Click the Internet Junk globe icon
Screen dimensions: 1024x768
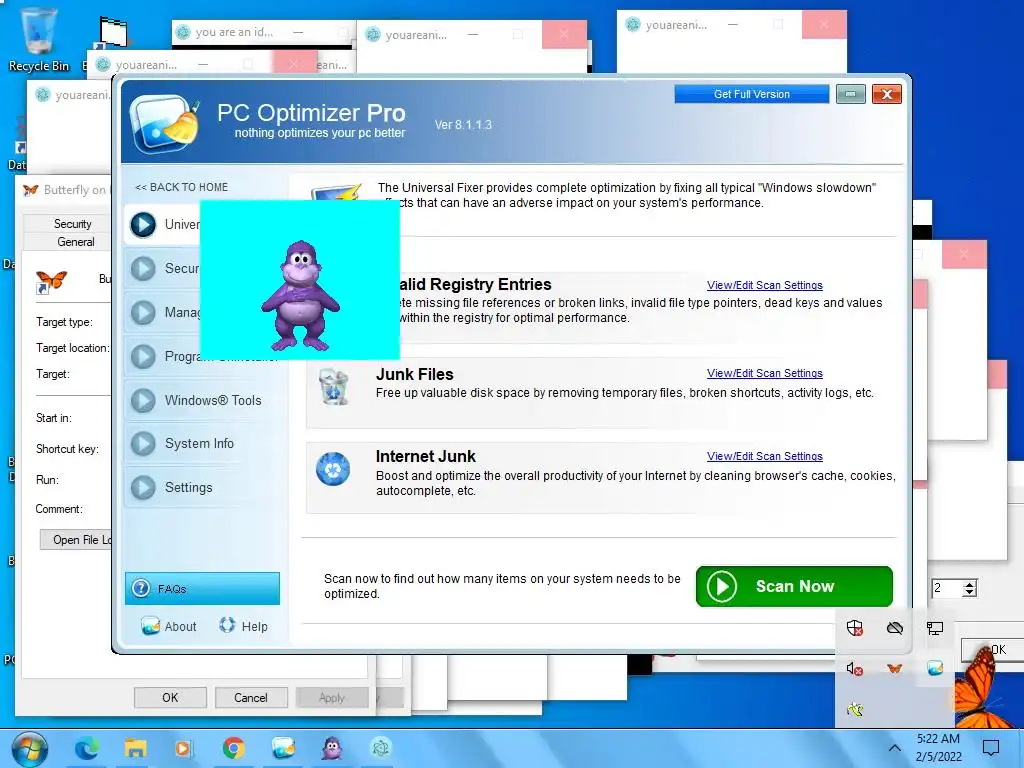point(333,469)
